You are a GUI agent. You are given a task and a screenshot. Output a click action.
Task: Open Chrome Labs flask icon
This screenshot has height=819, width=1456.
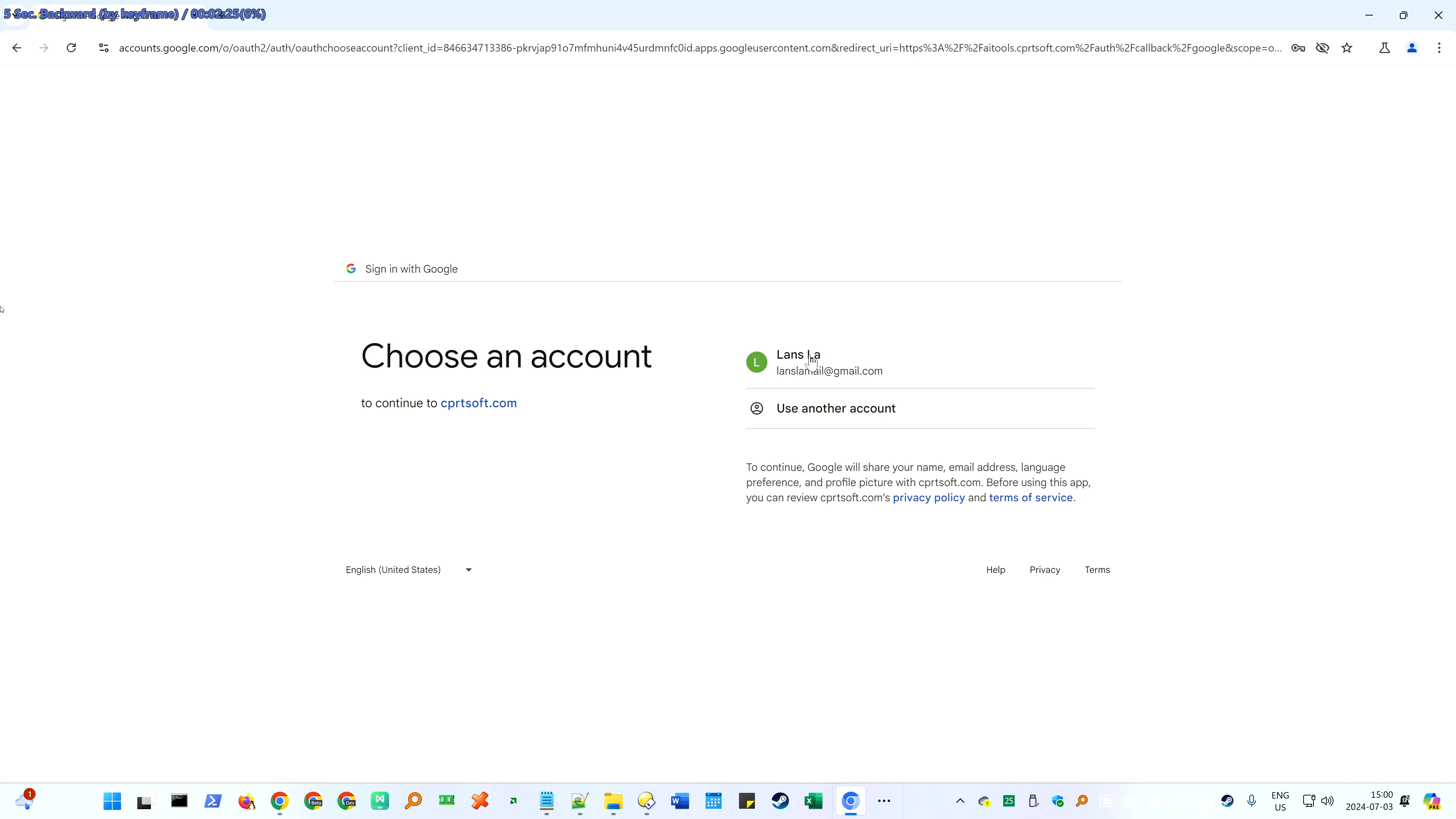(x=1385, y=48)
